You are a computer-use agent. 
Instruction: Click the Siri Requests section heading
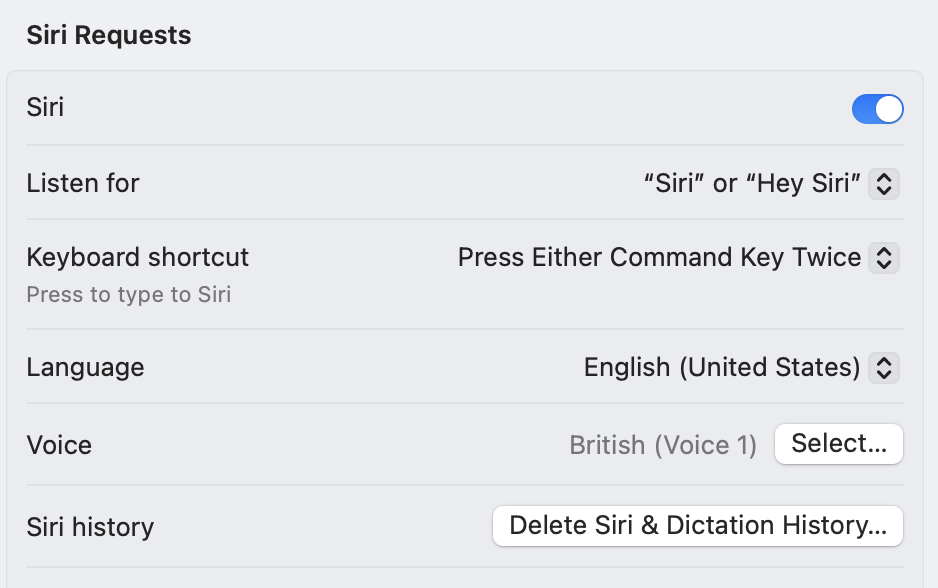108,36
